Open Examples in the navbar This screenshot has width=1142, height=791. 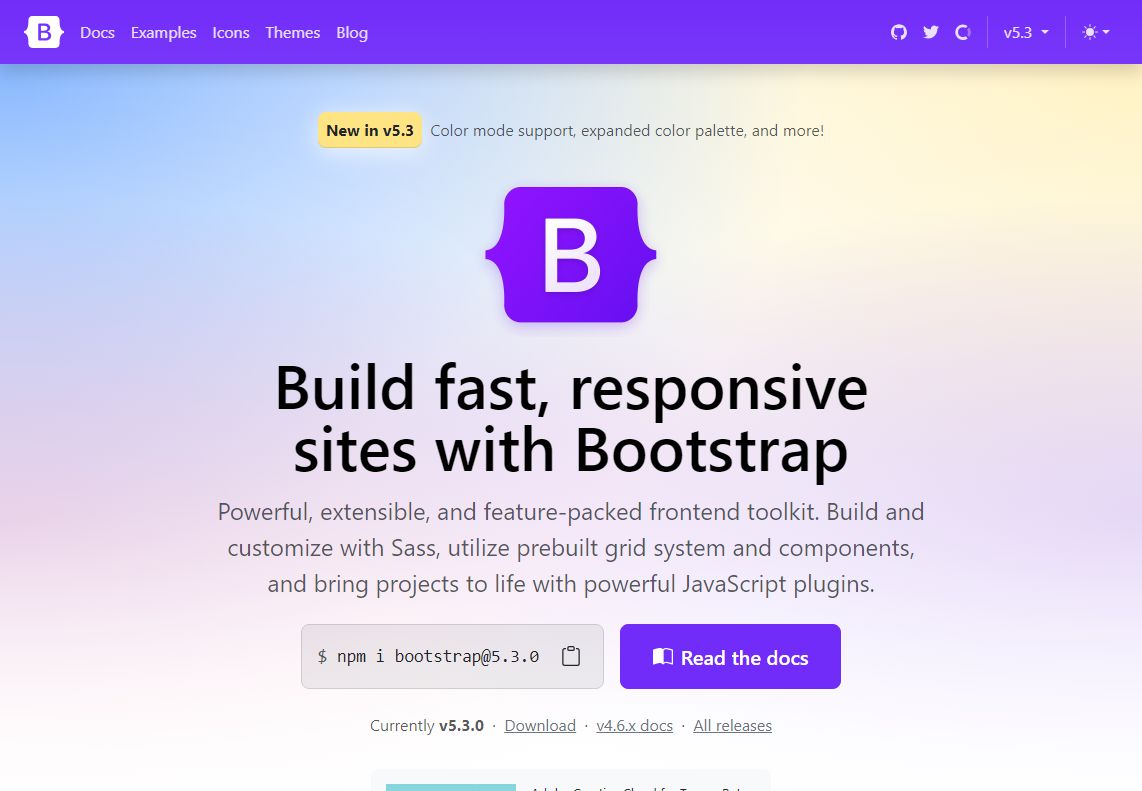coord(164,32)
